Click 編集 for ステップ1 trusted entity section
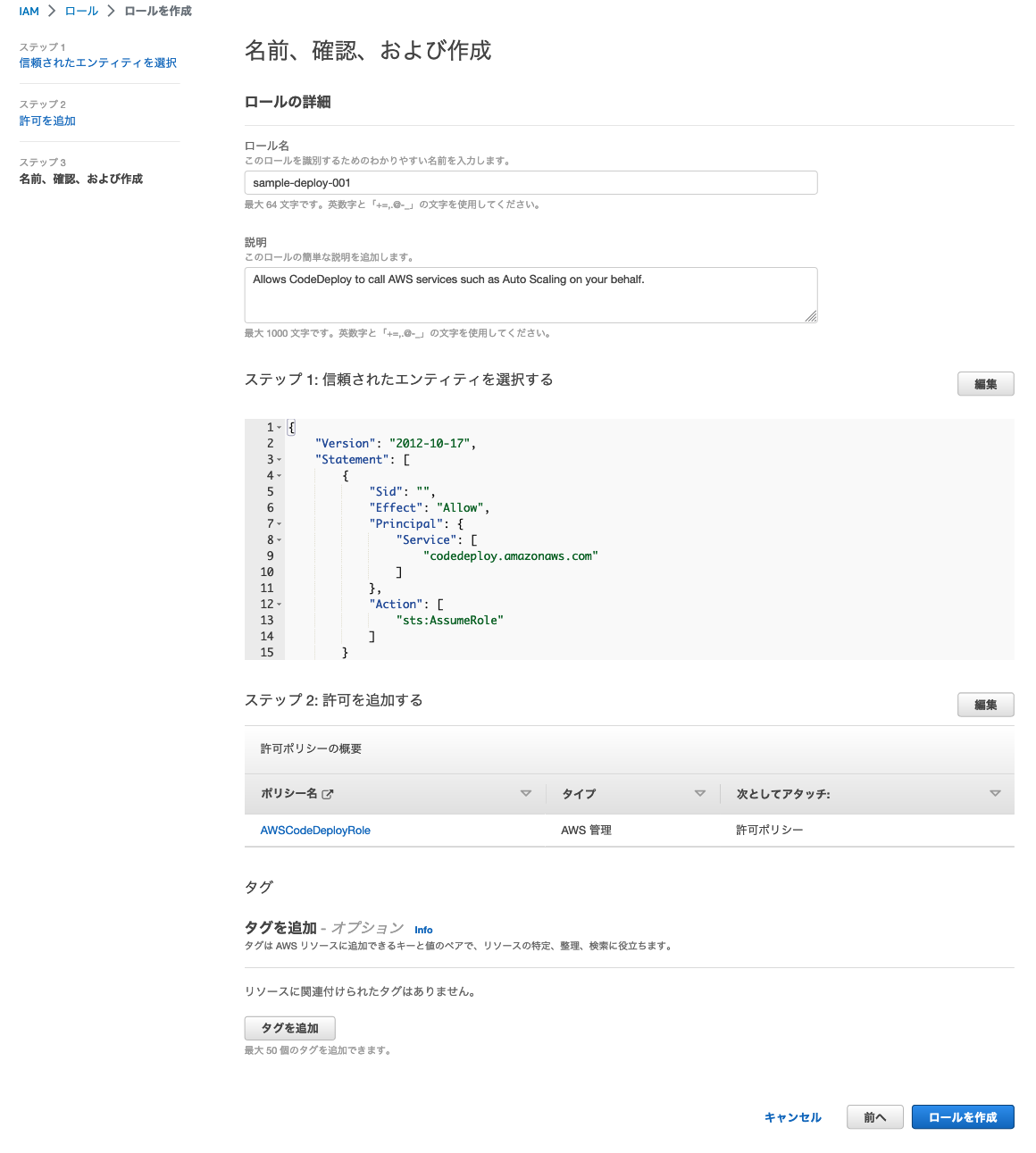Image resolution: width=1036 pixels, height=1153 pixels. 985,383
